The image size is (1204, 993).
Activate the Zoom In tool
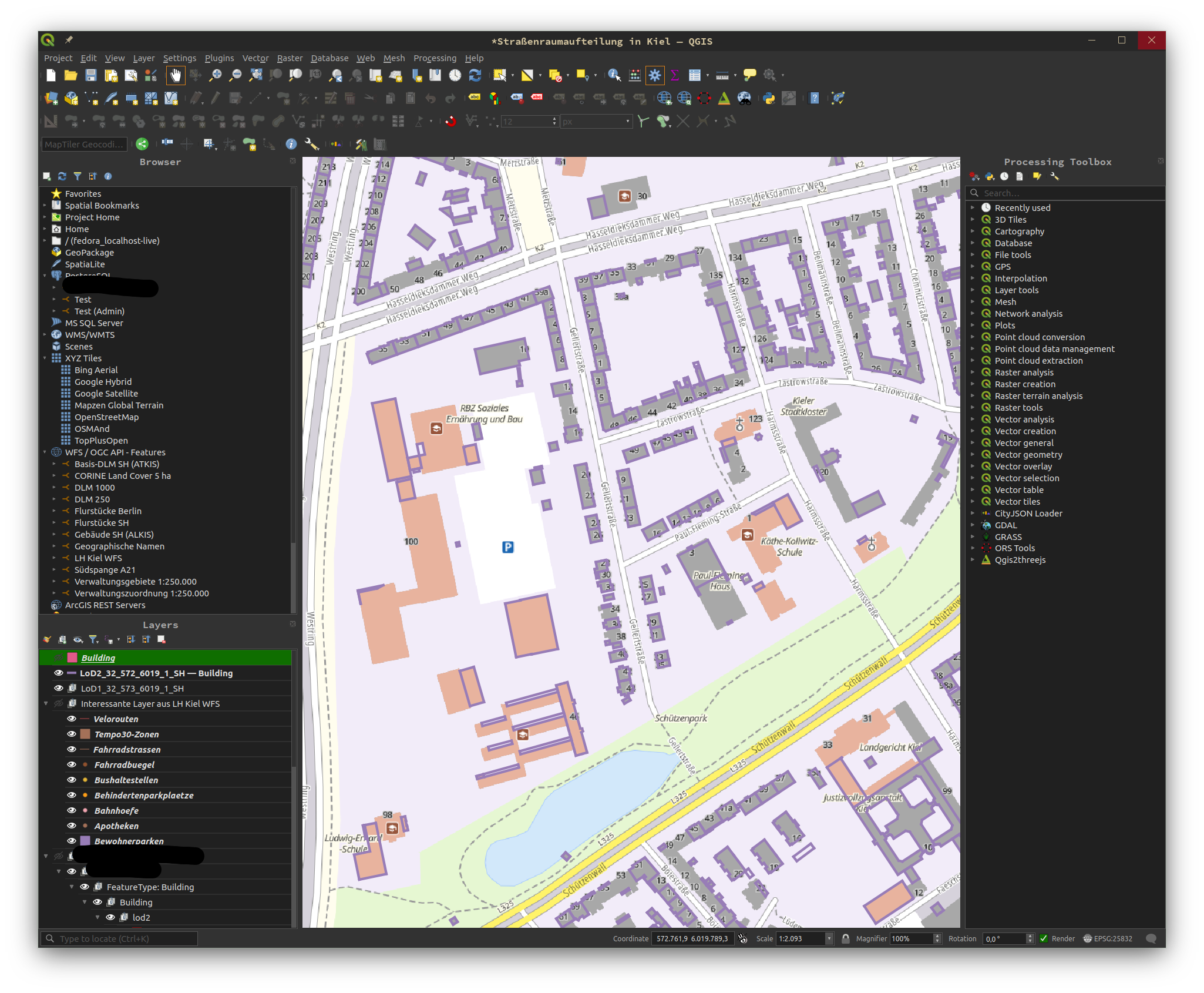(x=216, y=75)
